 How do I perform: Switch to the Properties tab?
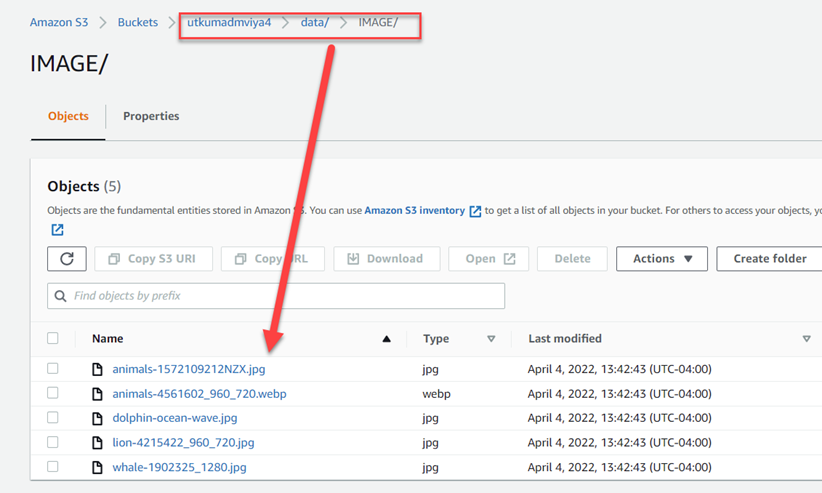151,116
